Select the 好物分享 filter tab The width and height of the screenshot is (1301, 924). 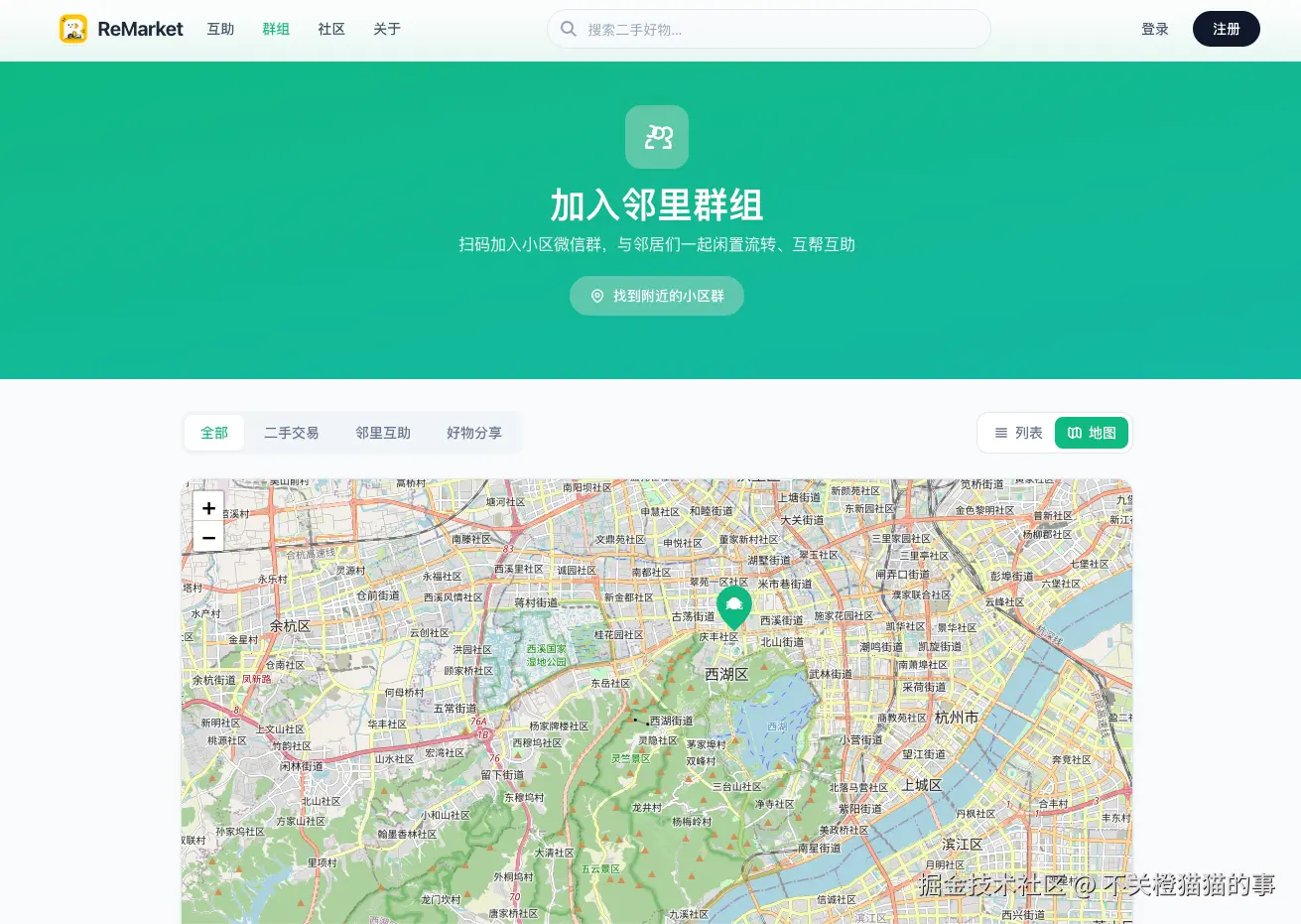(x=474, y=433)
